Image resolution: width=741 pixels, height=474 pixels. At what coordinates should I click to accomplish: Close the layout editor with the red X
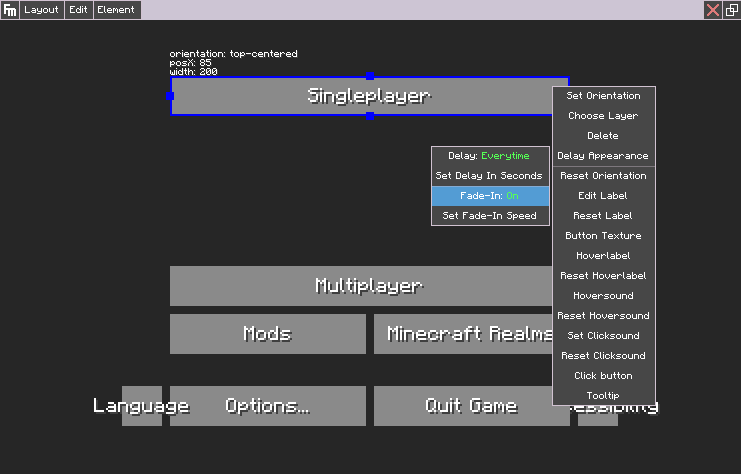pos(713,9)
